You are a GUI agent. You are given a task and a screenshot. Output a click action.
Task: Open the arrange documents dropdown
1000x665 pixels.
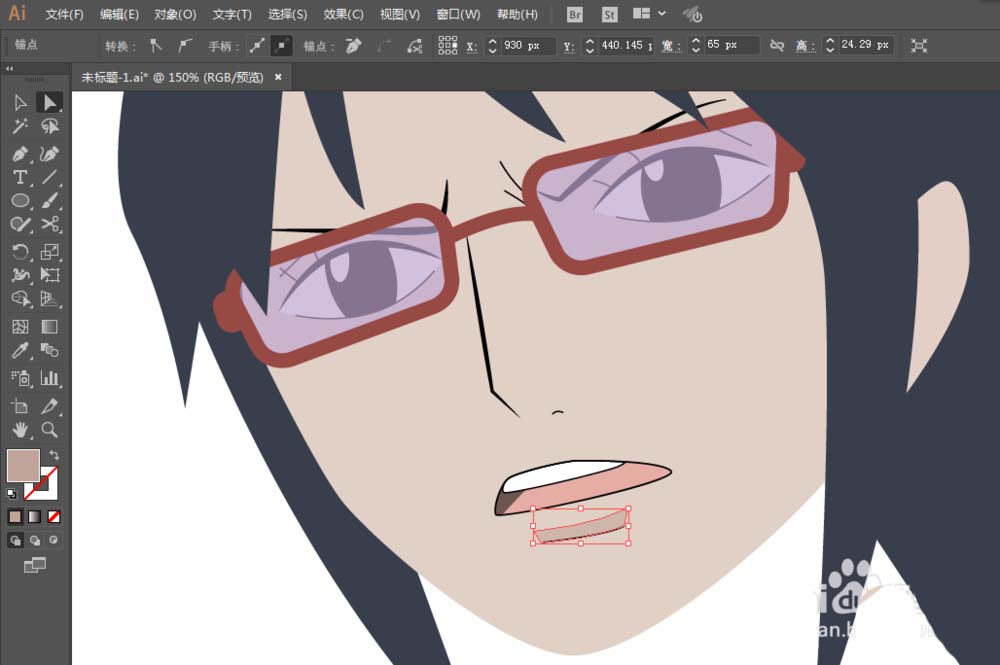tap(649, 13)
